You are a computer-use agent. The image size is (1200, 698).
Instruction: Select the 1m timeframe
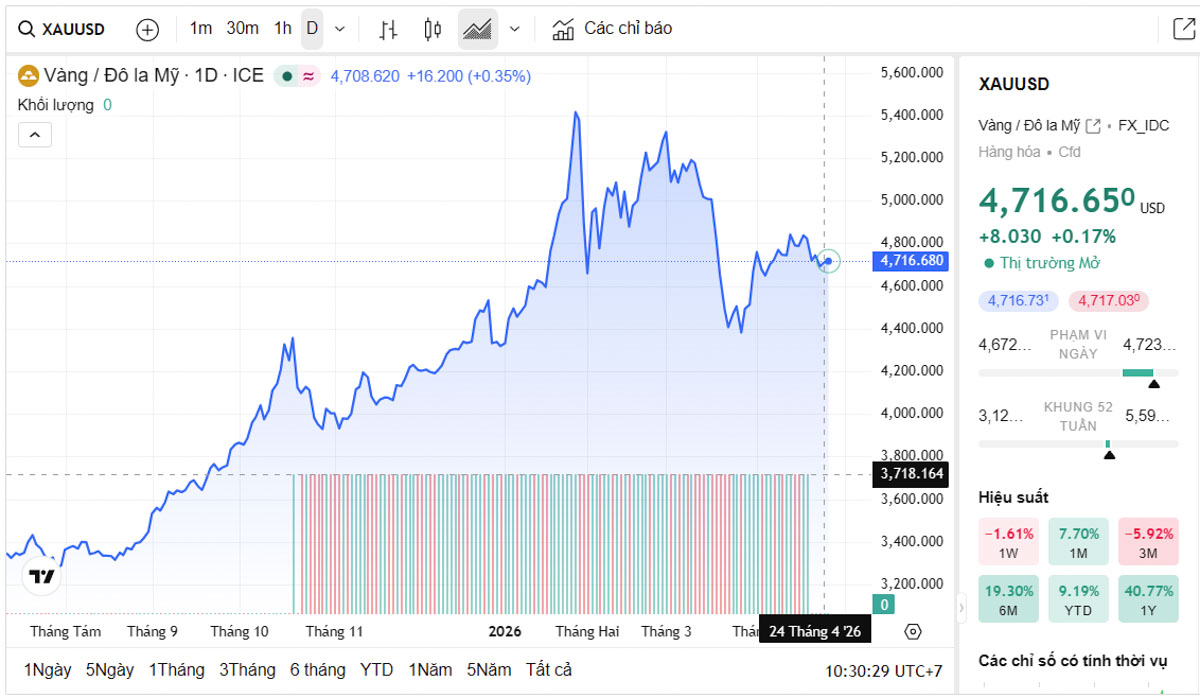(x=201, y=29)
